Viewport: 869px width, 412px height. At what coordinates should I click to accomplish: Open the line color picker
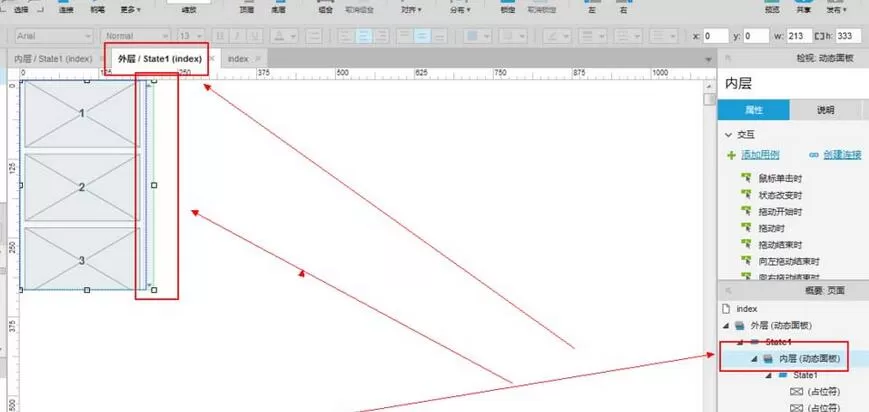point(557,36)
